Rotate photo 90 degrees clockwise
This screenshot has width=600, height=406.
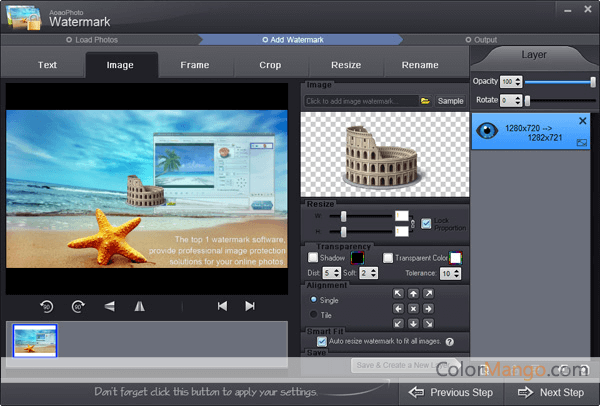78,307
